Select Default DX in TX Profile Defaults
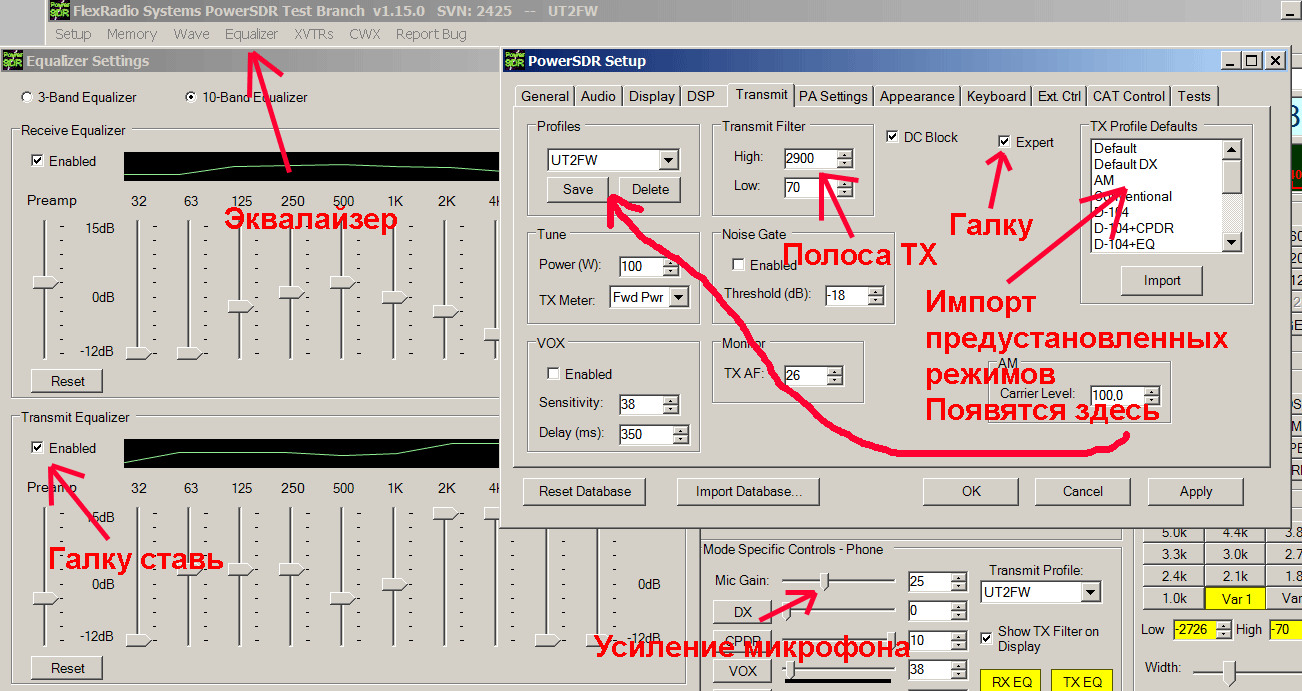Viewport: 1302px width, 691px height. (1125, 164)
